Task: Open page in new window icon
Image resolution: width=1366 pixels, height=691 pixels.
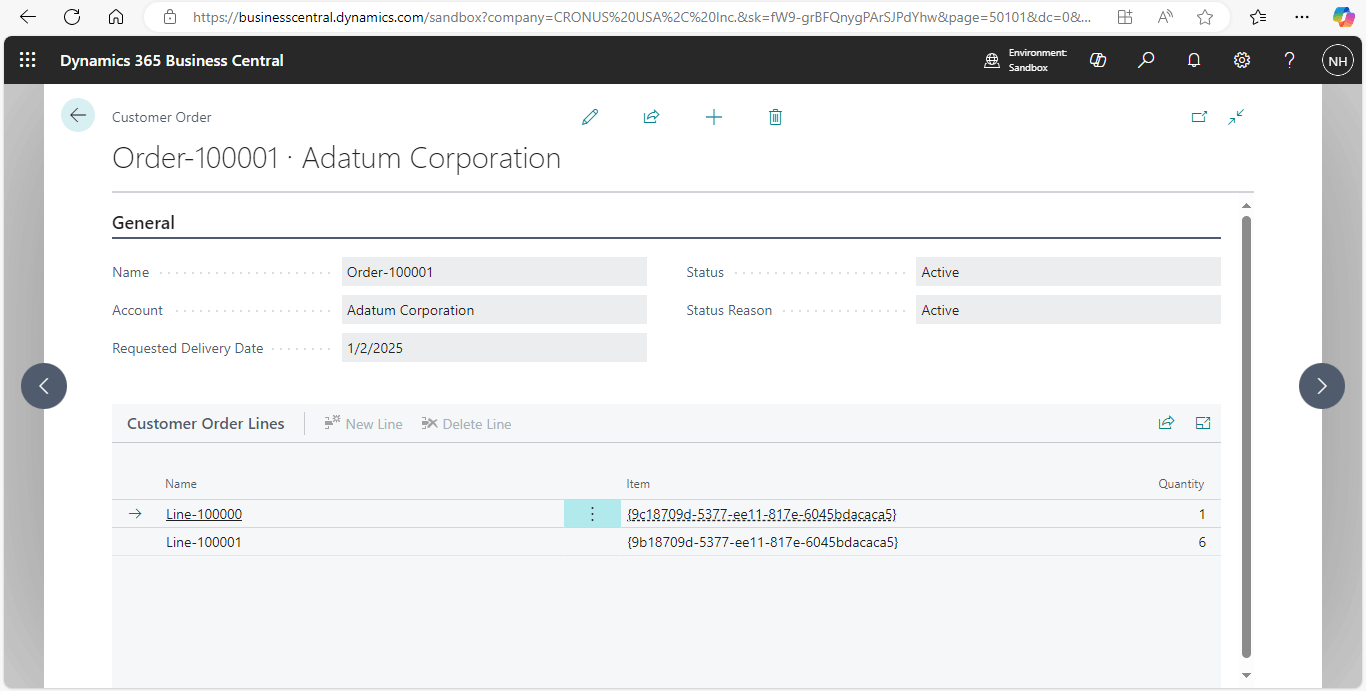Action: (1199, 117)
